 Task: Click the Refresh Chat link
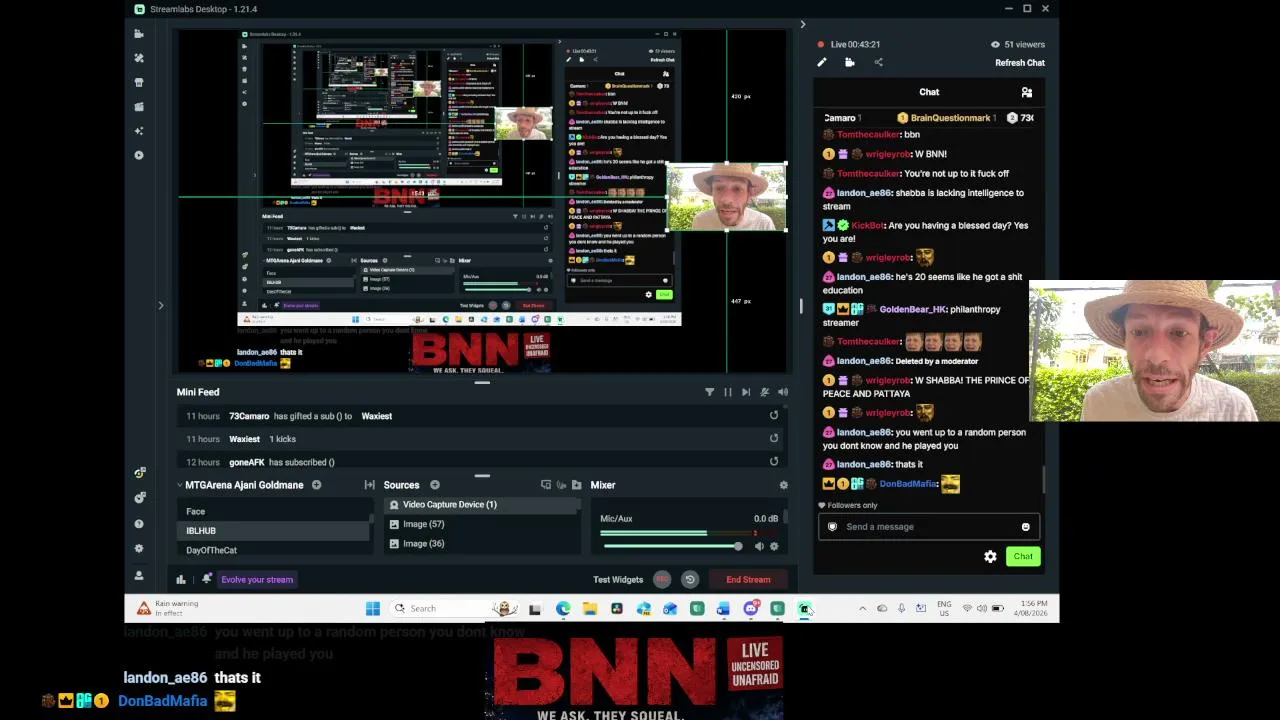click(1020, 63)
